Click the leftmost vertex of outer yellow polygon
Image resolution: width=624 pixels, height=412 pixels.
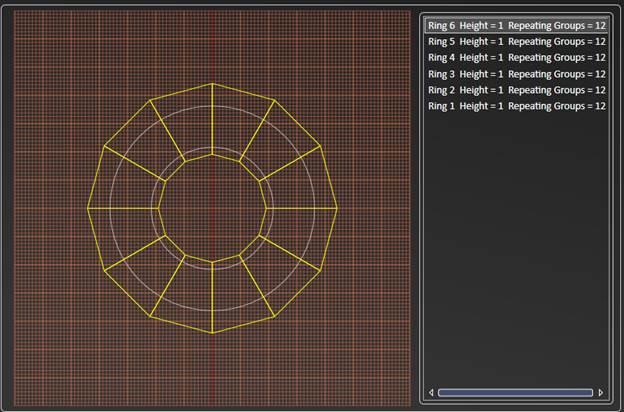[88, 208]
